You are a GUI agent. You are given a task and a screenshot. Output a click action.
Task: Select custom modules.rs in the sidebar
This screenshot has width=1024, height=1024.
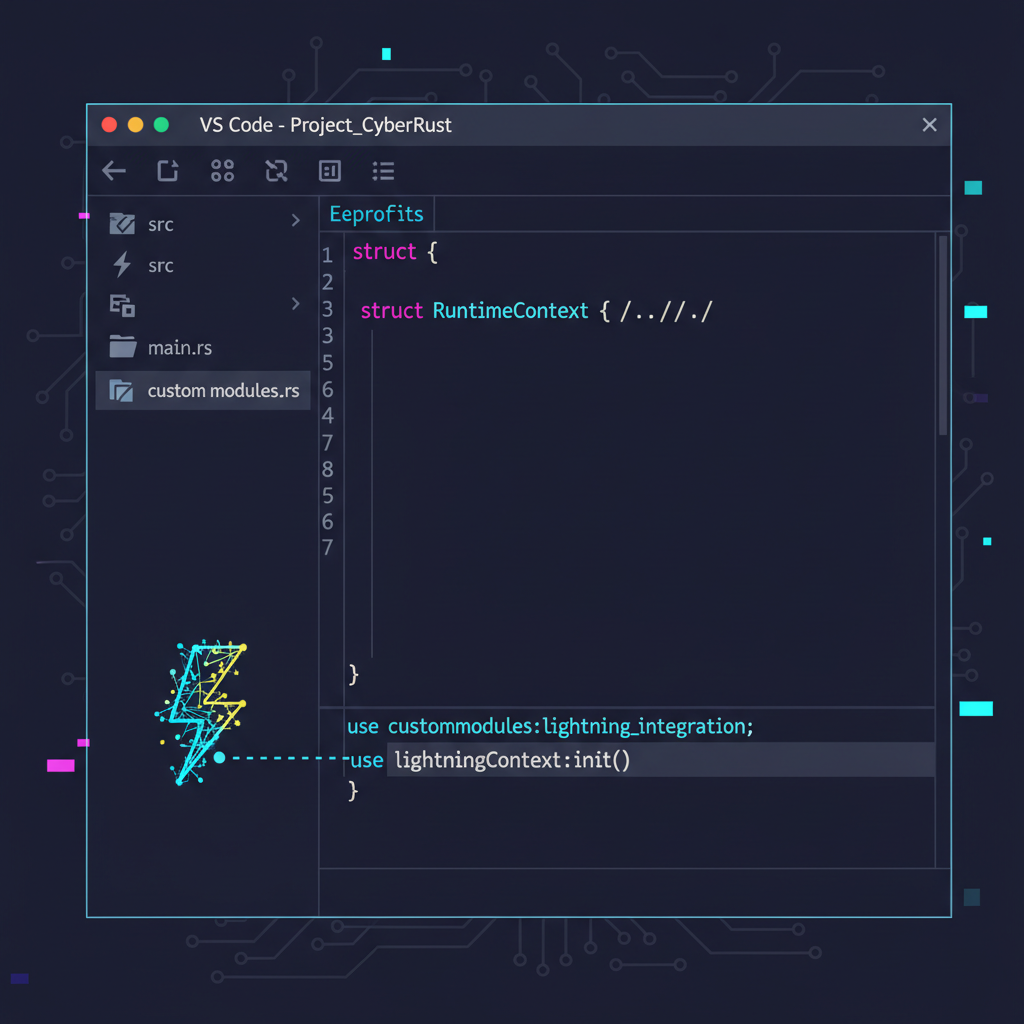click(222, 390)
